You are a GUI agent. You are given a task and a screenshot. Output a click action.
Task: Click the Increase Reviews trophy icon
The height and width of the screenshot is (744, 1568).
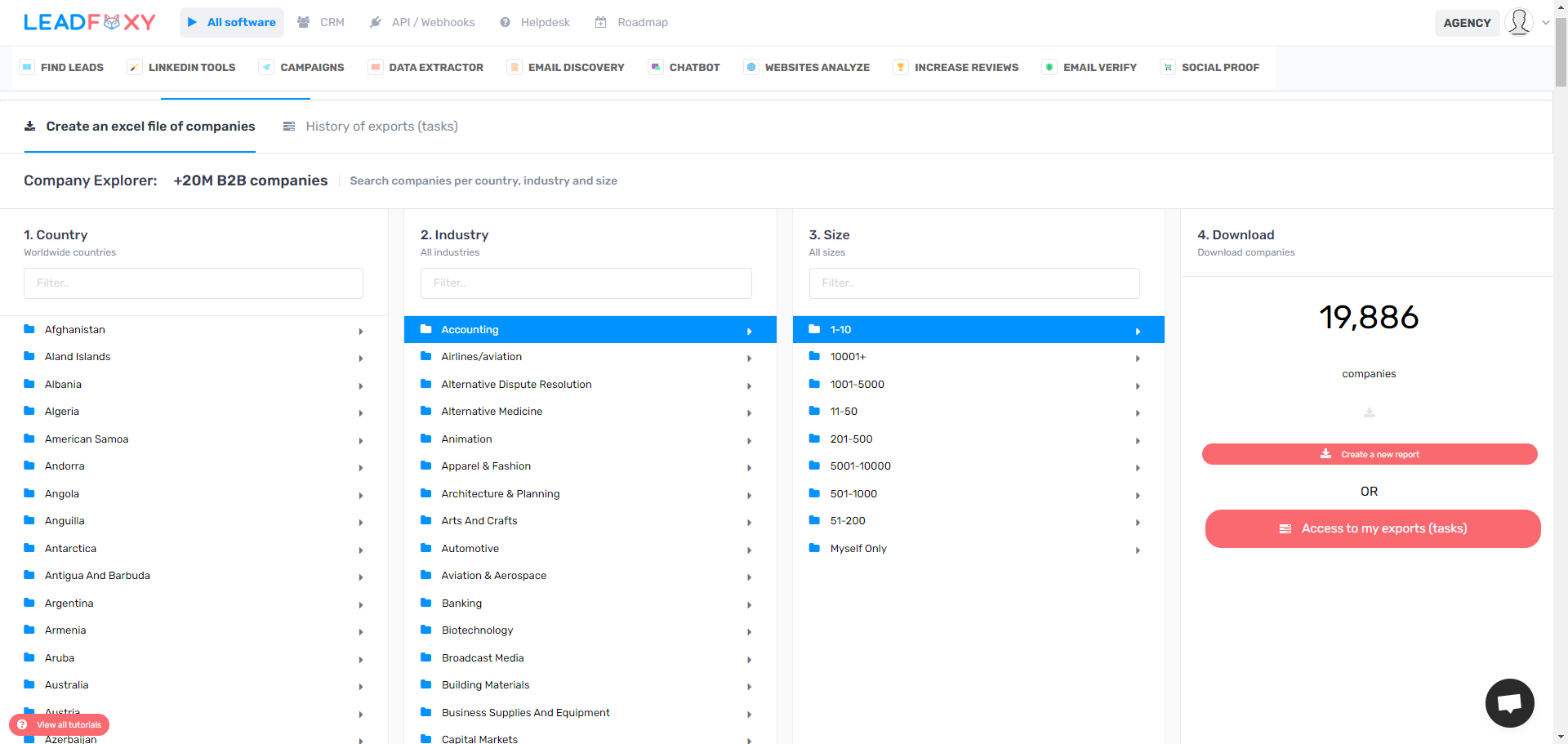tap(901, 67)
